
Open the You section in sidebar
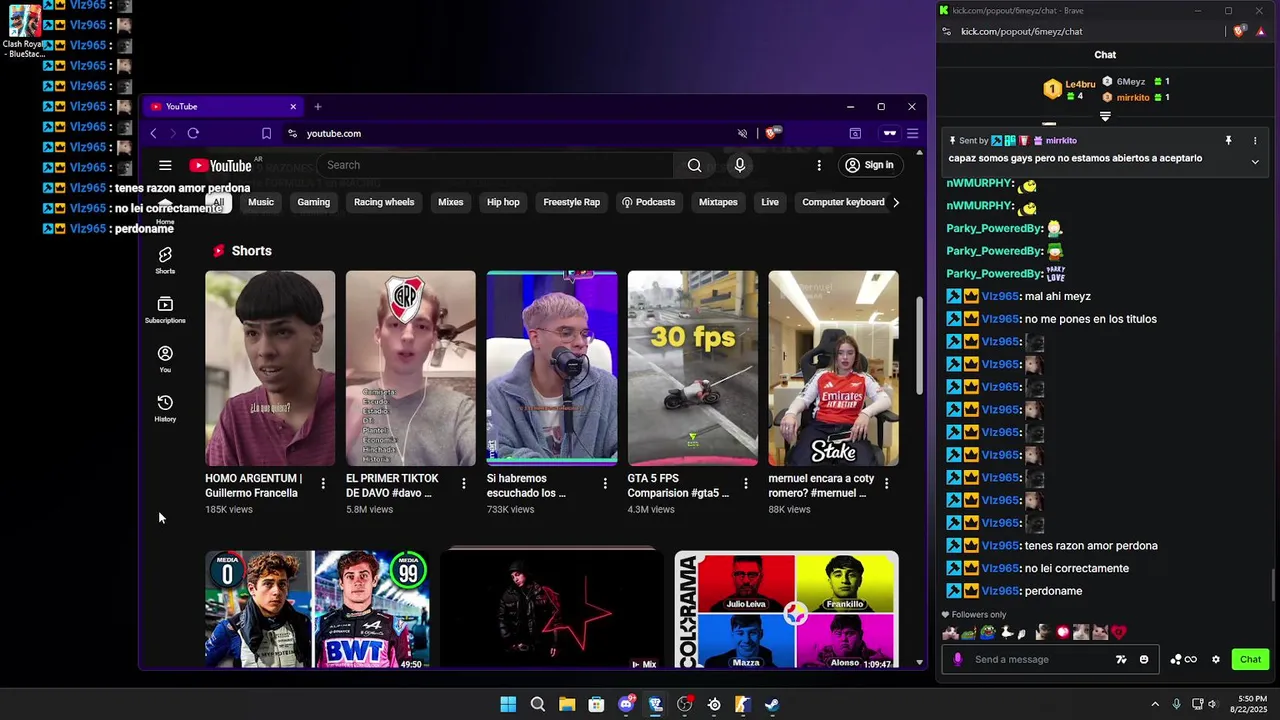[x=165, y=359]
